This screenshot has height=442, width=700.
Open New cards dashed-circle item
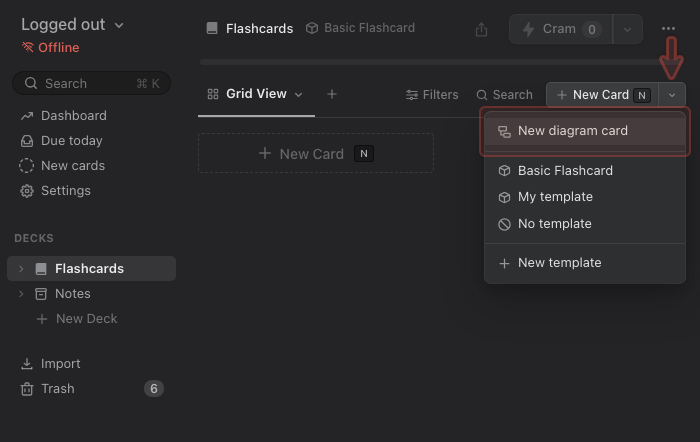click(72, 166)
